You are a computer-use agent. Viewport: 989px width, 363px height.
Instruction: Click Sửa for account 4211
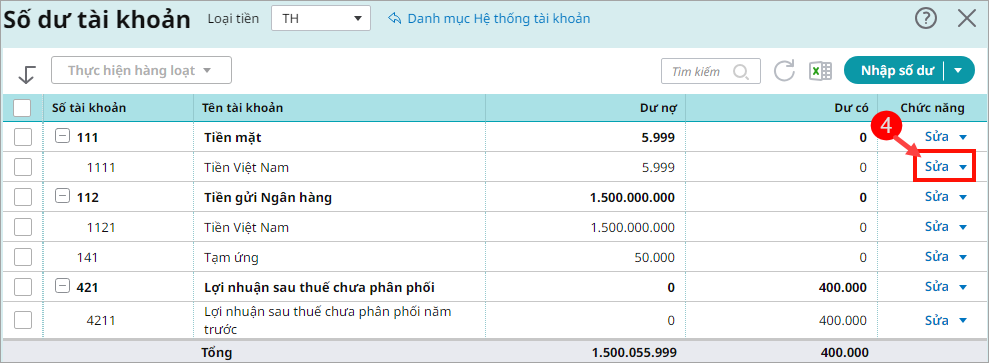937,320
